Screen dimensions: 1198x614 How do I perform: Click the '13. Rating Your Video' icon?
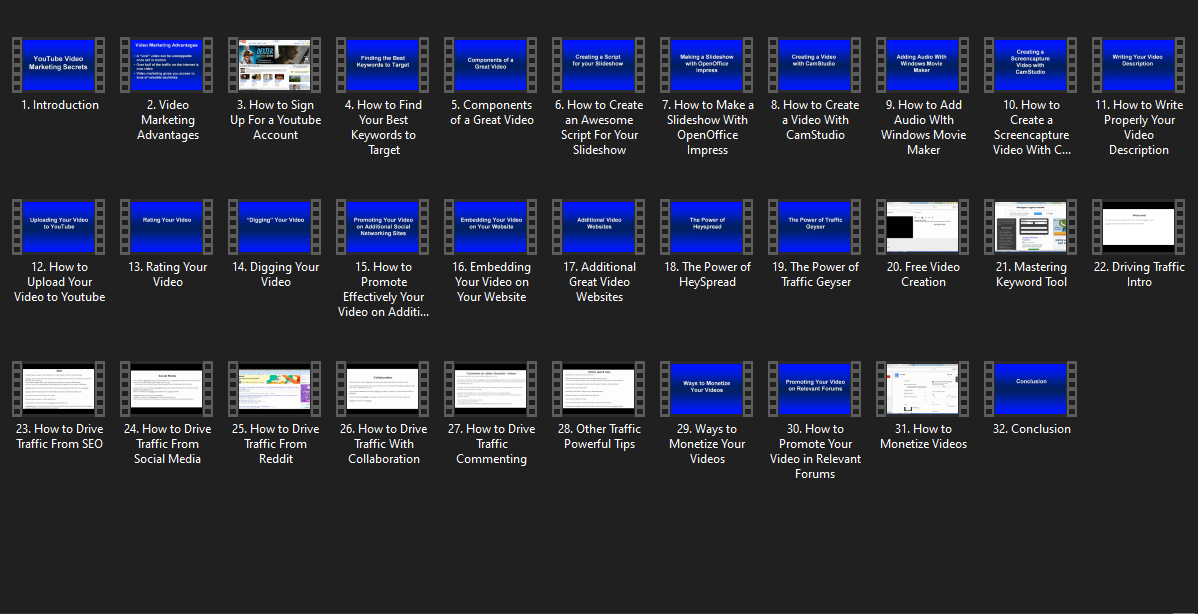pyautogui.click(x=167, y=227)
